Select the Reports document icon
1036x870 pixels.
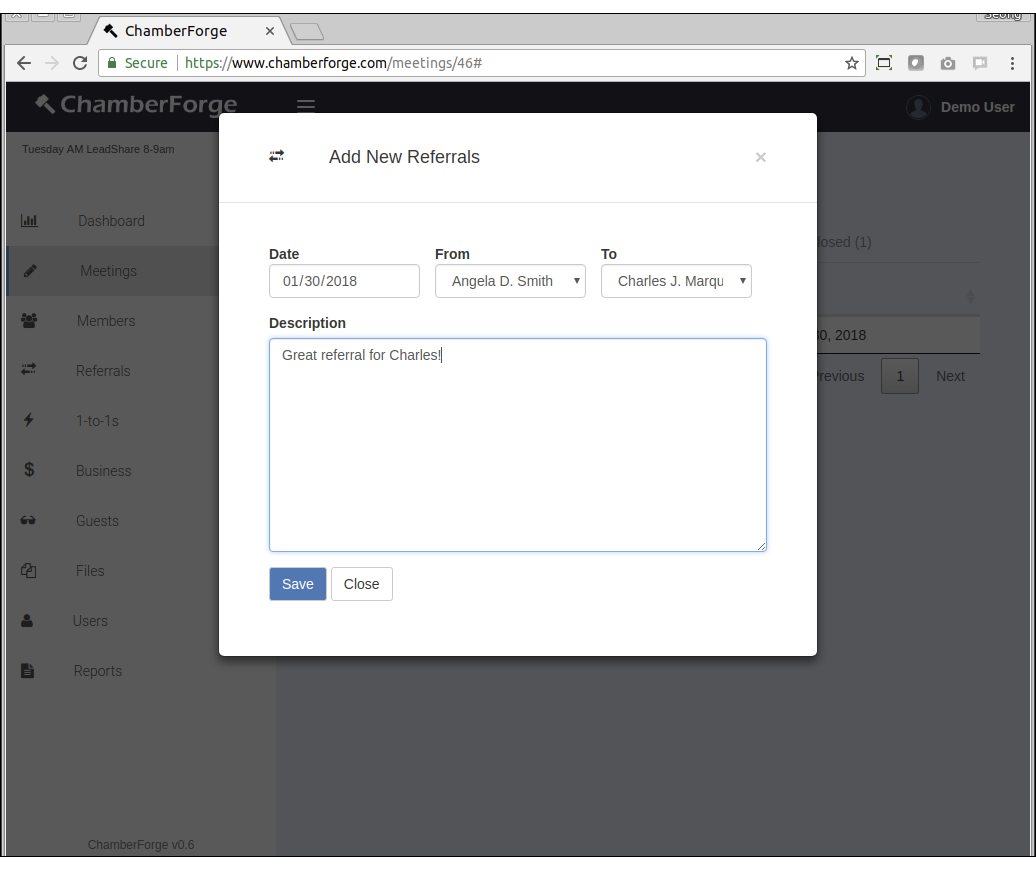(27, 671)
